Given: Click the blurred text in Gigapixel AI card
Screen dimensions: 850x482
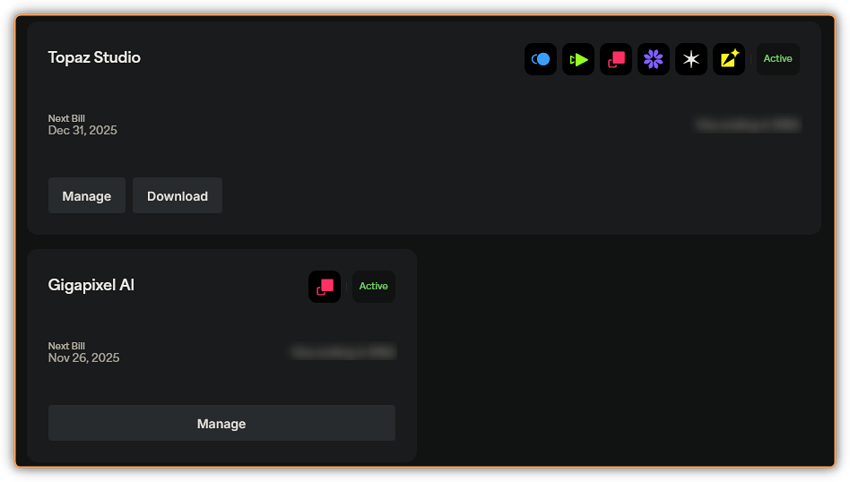Looking at the screenshot, I should [344, 352].
